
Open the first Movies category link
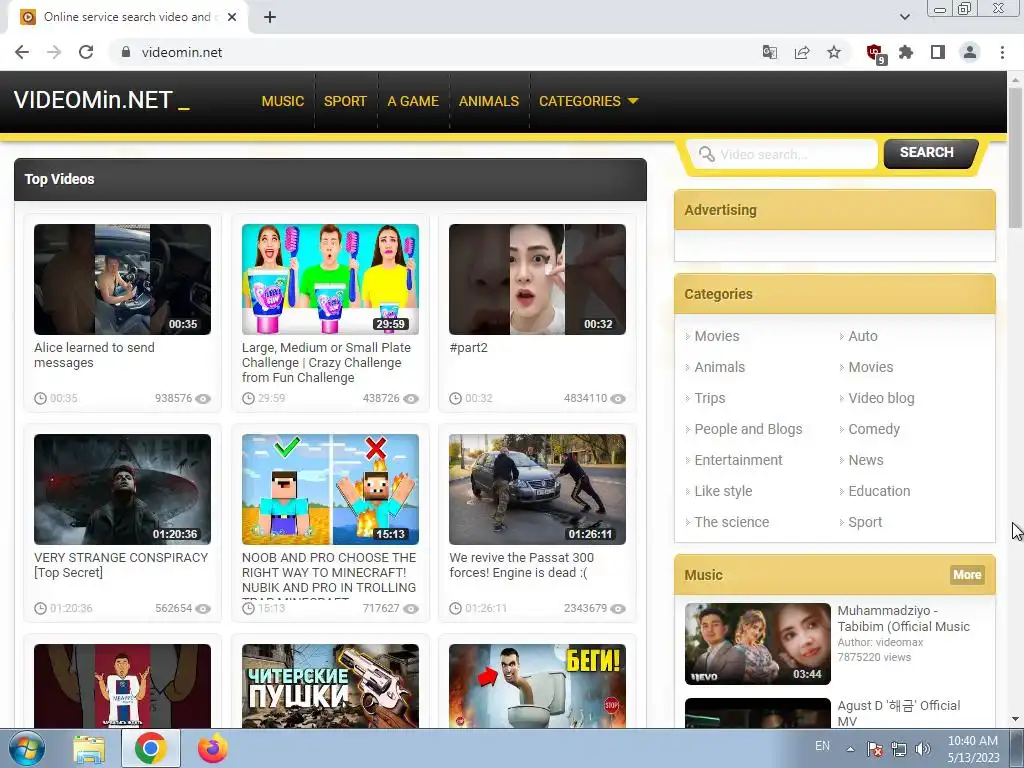pos(716,336)
